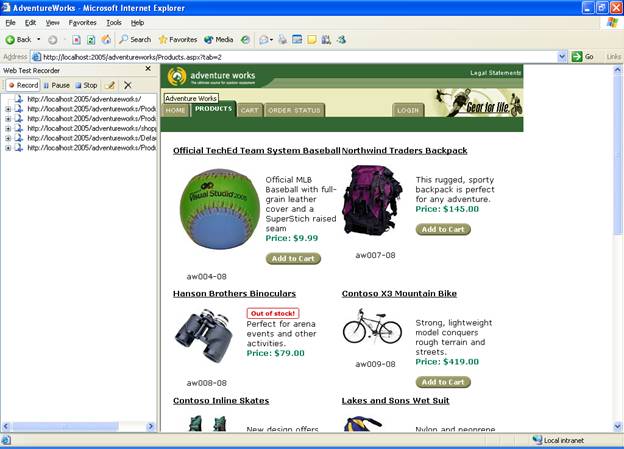Image resolution: width=624 pixels, height=449 pixels.
Task: Click the page vertical scrollbar down arrow
Action: [x=618, y=426]
